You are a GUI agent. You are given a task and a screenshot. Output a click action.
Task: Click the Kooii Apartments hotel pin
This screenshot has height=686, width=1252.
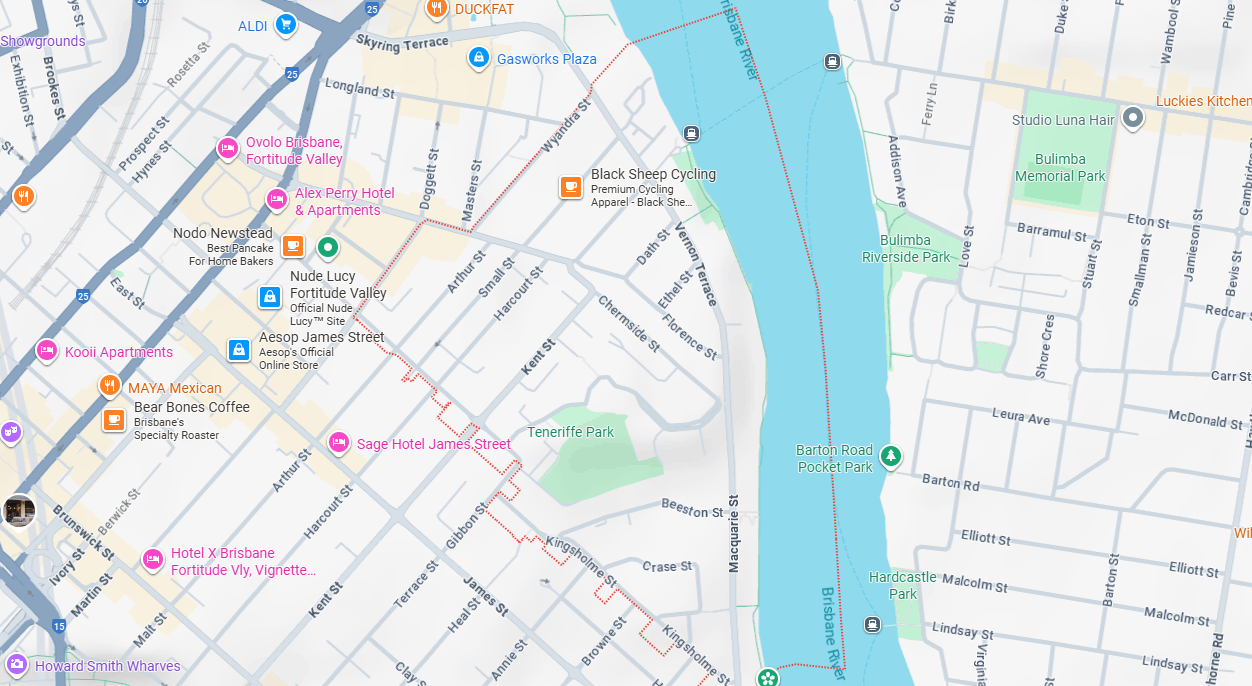(46, 351)
